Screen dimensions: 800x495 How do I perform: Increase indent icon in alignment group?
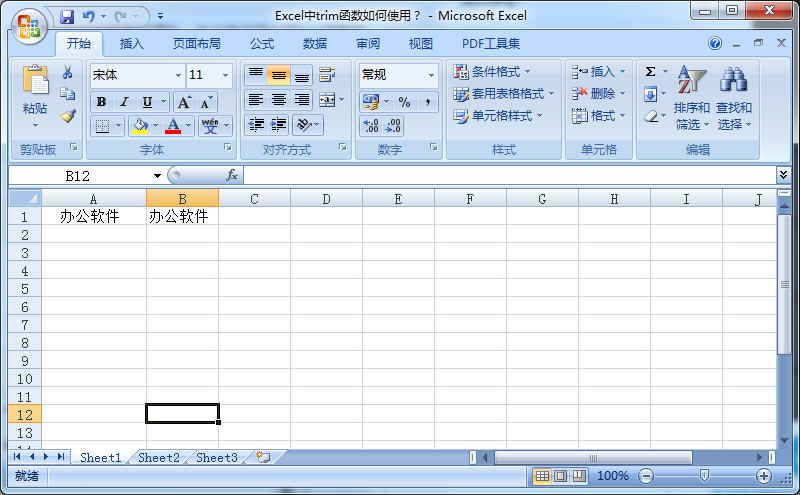tap(279, 125)
